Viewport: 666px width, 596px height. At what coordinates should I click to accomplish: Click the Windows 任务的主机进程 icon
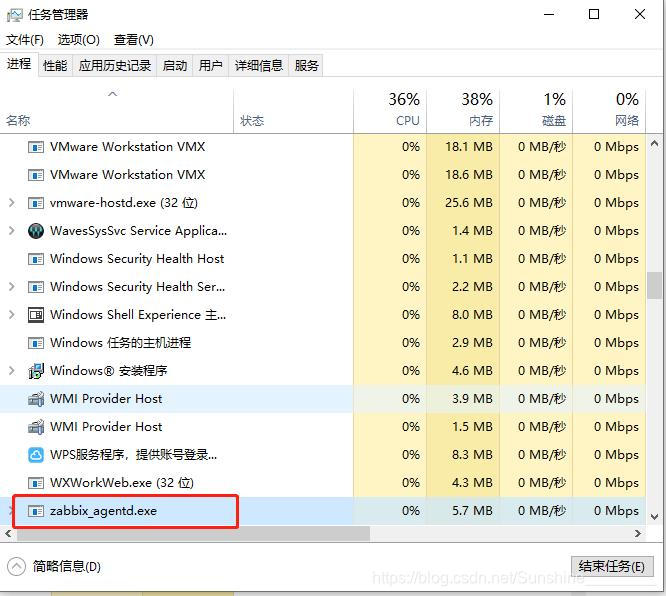pyautogui.click(x=36, y=343)
